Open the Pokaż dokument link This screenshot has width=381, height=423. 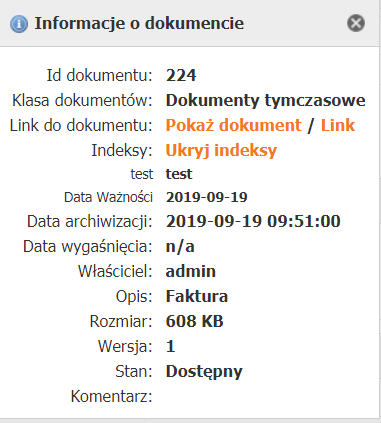click(x=234, y=125)
